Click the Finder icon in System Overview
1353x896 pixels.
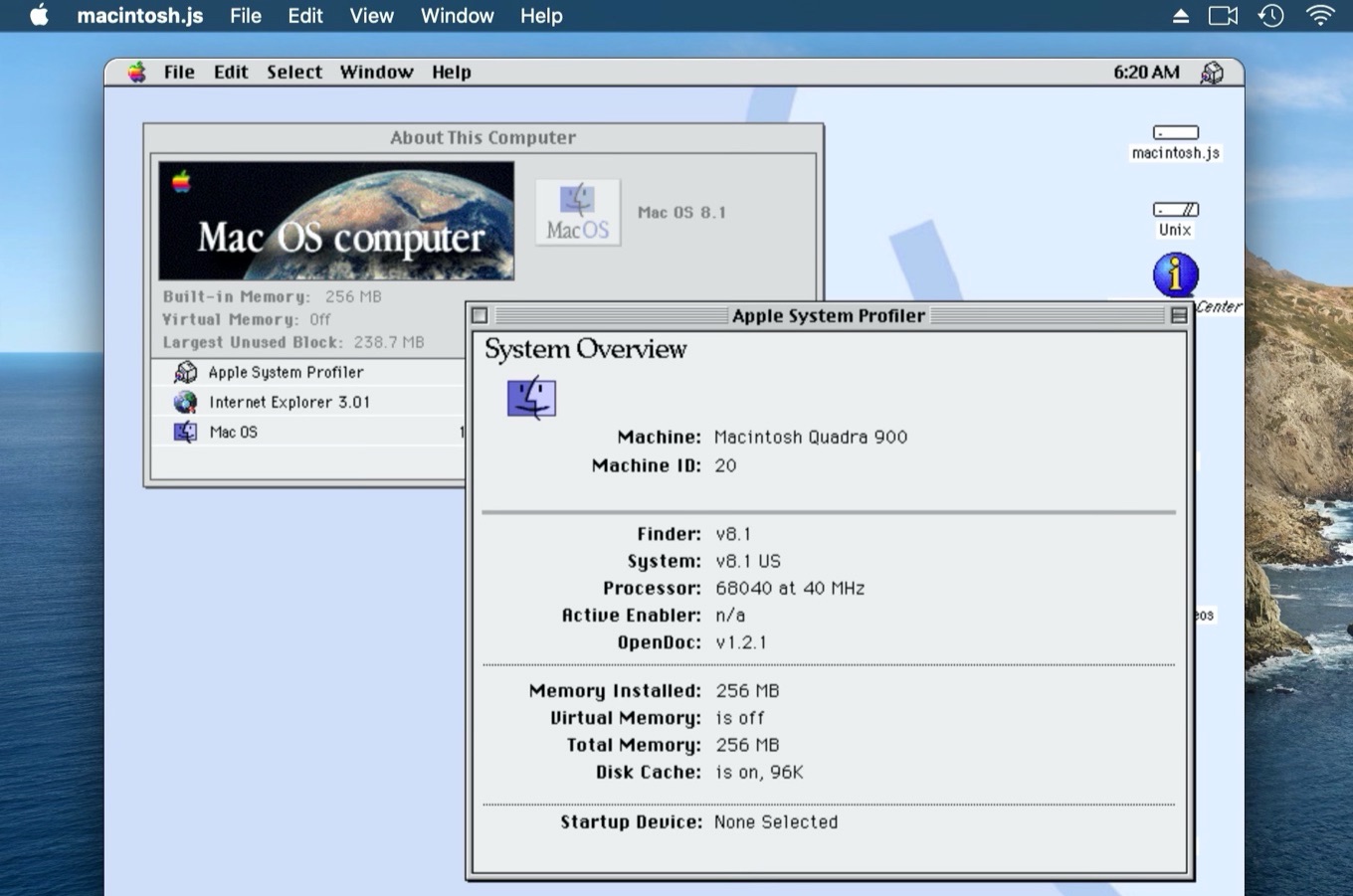tap(532, 397)
